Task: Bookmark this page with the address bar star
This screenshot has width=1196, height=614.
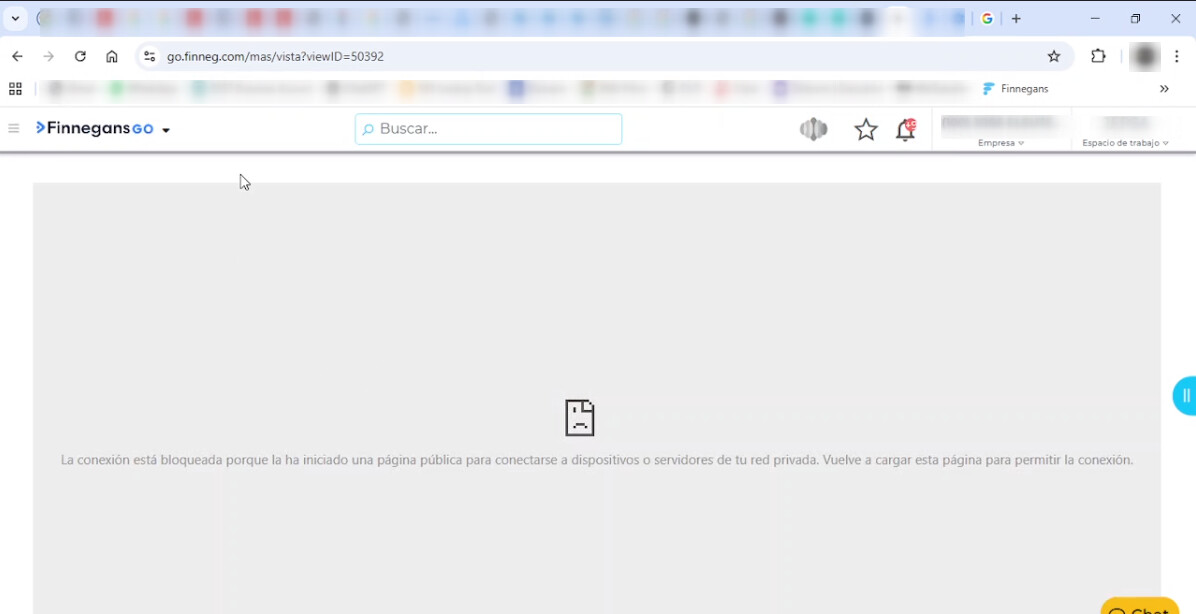Action: [1053, 57]
